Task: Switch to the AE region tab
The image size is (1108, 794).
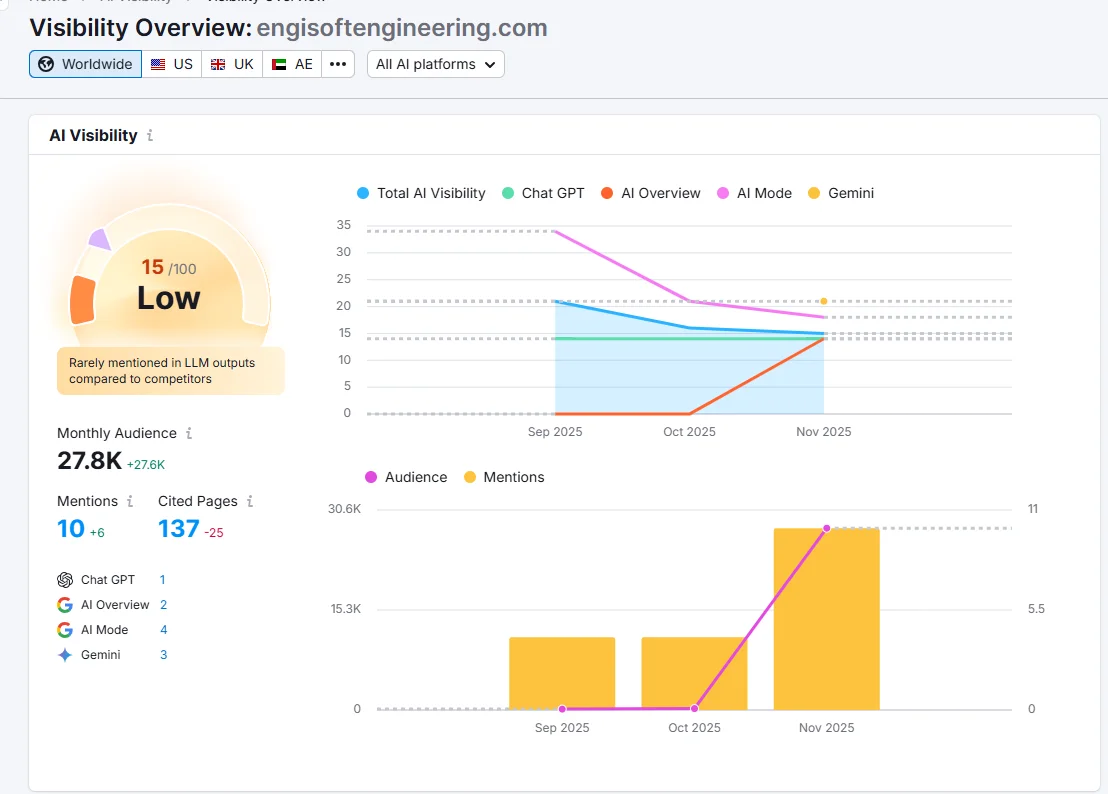Action: (292, 64)
